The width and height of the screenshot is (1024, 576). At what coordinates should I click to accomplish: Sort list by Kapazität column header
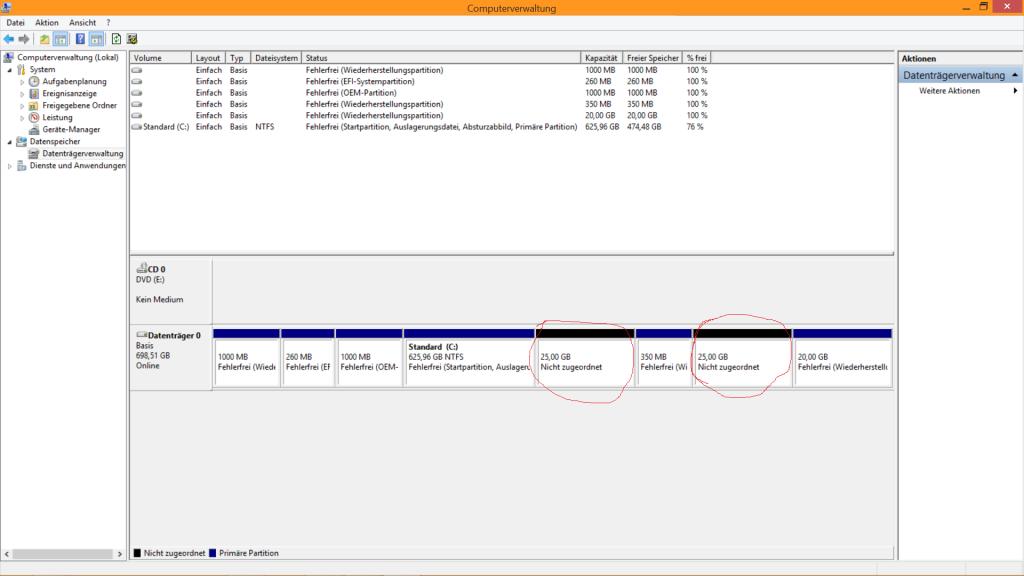point(601,58)
